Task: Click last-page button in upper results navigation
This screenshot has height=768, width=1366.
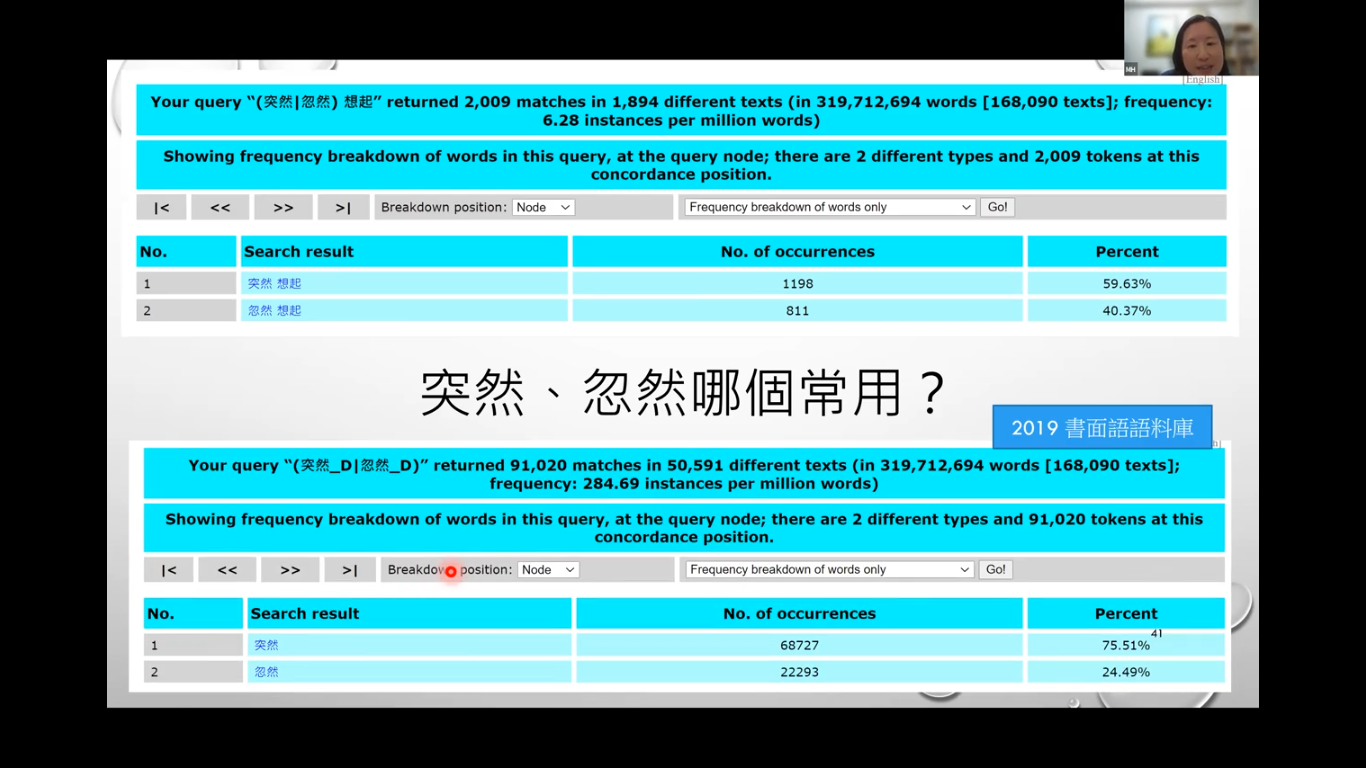Action: [x=343, y=207]
